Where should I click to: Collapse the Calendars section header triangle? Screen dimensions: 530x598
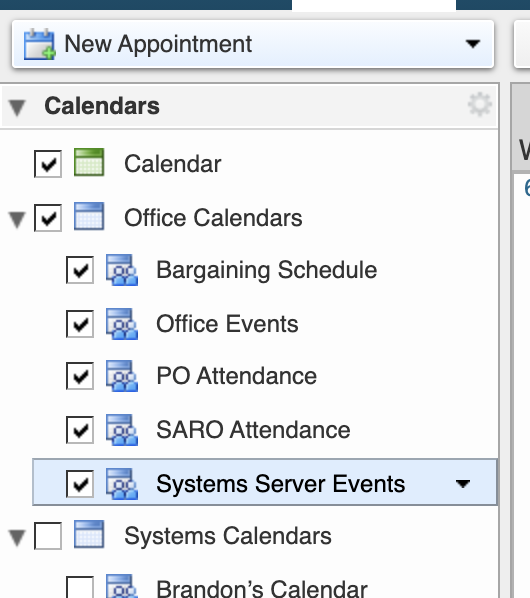tap(17, 107)
